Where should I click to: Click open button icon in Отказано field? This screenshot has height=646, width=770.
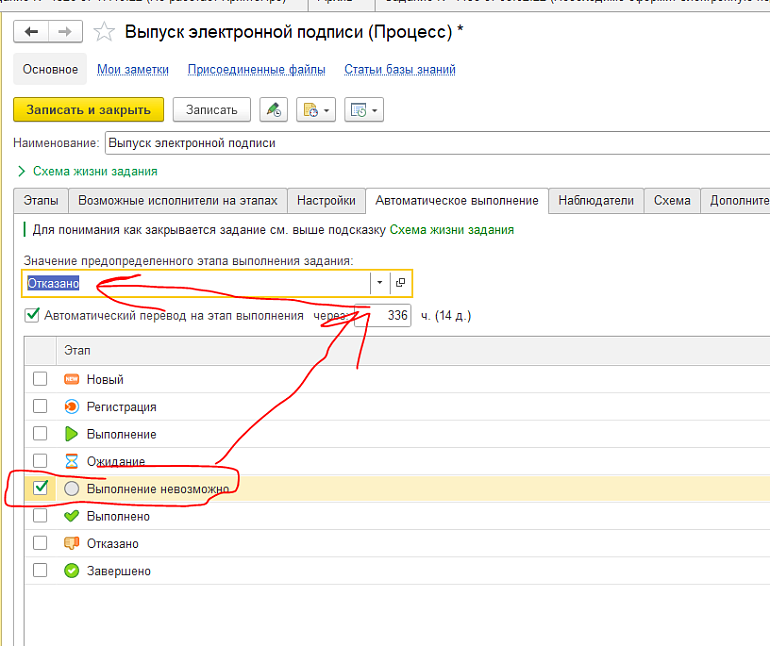pos(400,283)
